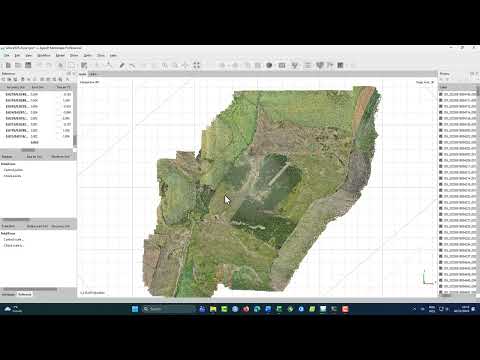Screen dimensions: 480x360
Task: Switch to the Workspace tab
Action: click(8, 294)
